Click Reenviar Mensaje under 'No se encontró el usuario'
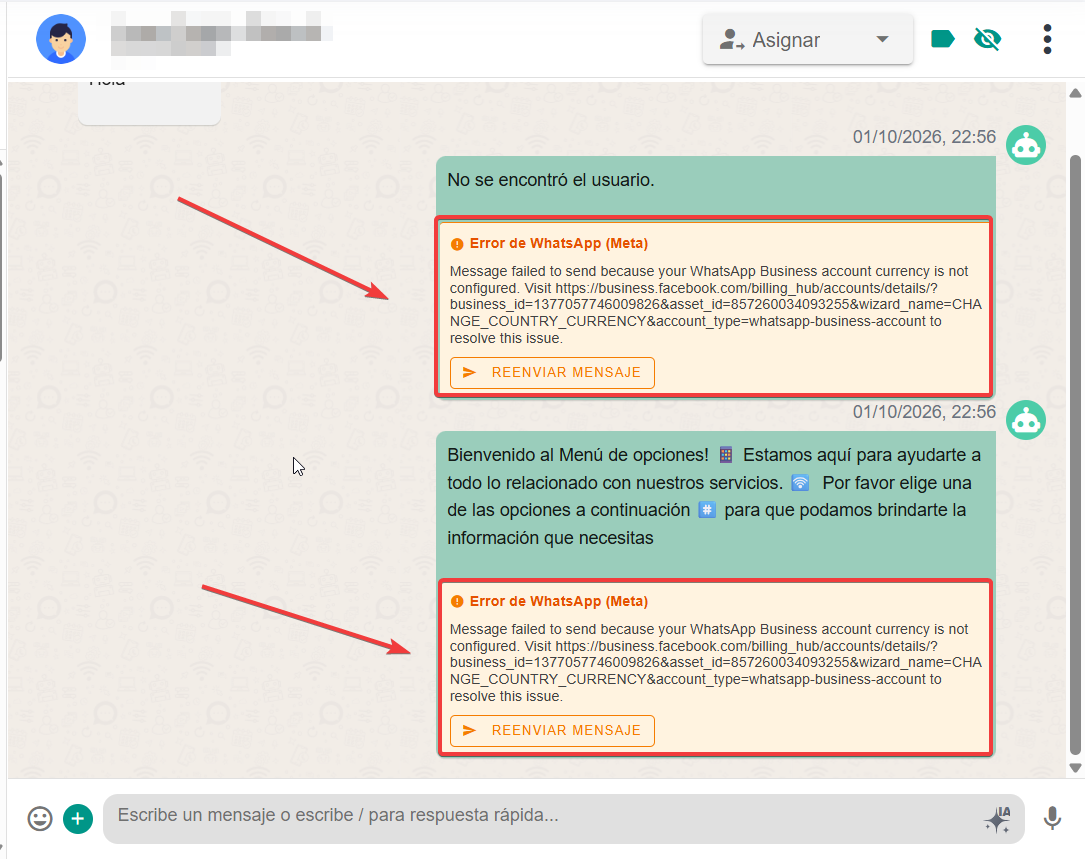The image size is (1085, 859). [552, 372]
